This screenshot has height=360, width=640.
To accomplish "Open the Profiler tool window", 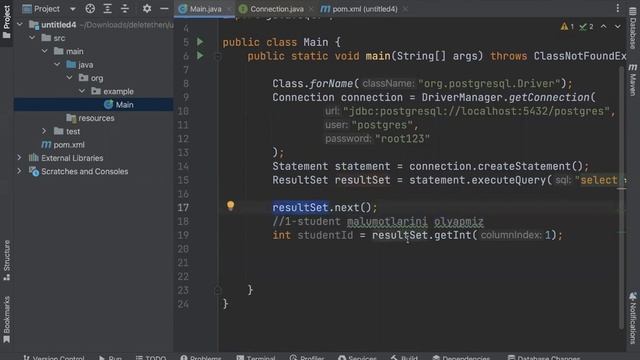I will tap(307, 357).
